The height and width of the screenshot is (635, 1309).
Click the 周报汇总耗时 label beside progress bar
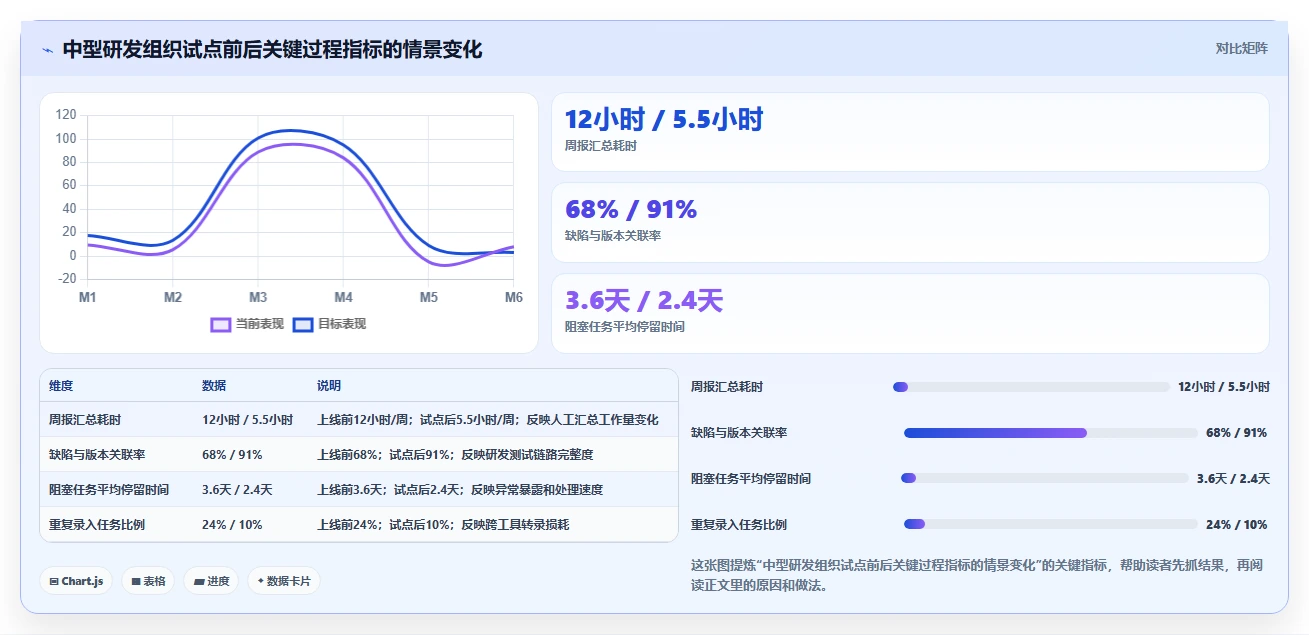pyautogui.click(x=727, y=387)
